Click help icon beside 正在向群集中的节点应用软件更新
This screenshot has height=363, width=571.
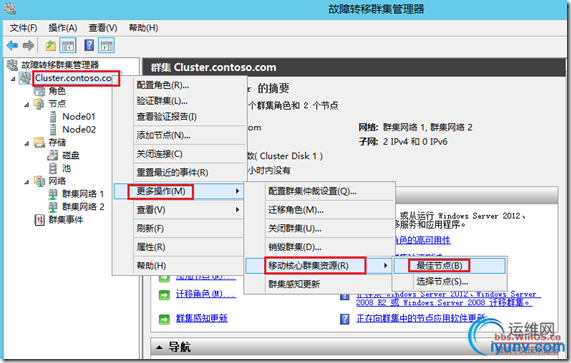344,319
